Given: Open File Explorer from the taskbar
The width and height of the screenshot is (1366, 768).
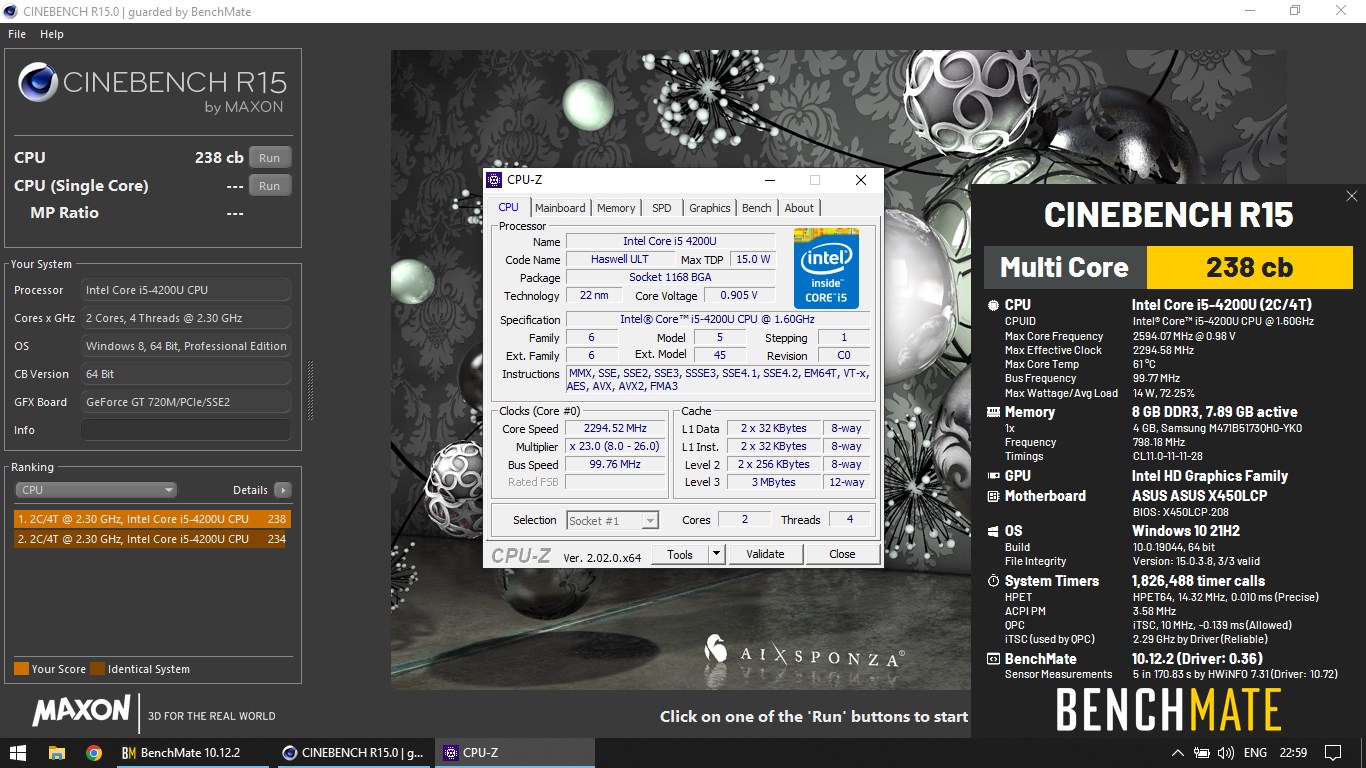Looking at the screenshot, I should click(x=57, y=753).
